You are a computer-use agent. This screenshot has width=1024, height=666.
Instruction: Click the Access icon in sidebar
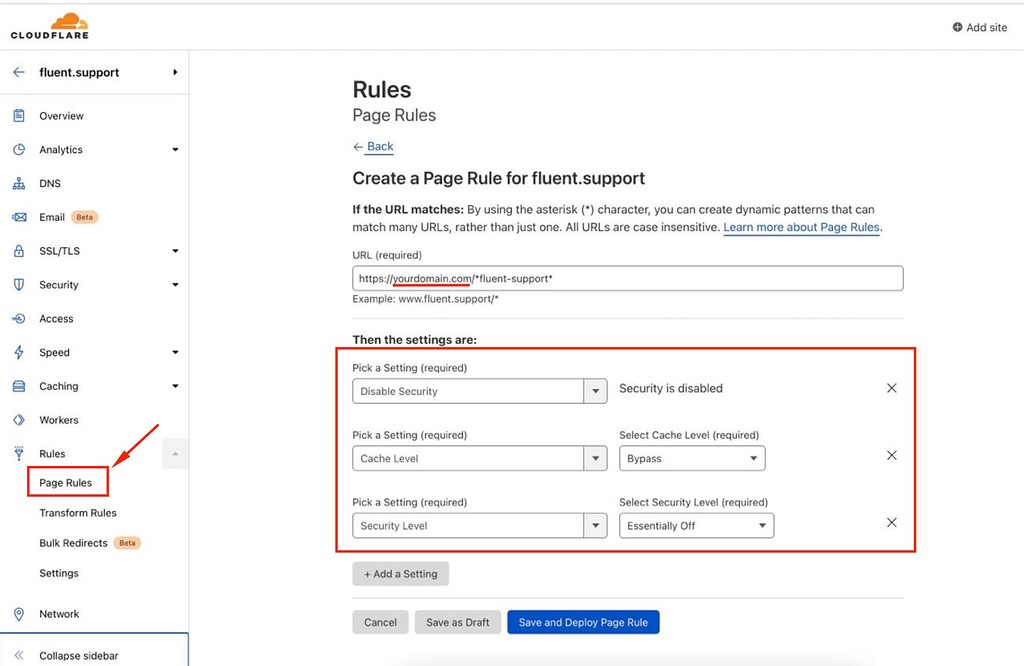(x=18, y=319)
